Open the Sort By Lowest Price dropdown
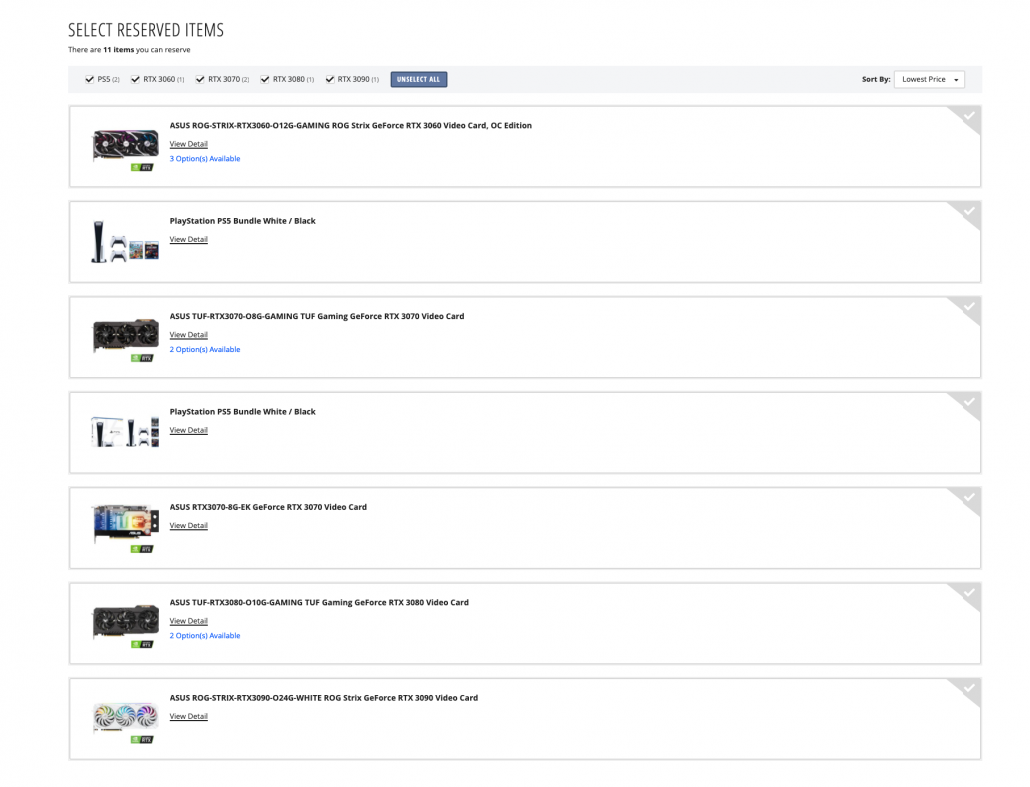The height and width of the screenshot is (787, 1030). coord(929,79)
